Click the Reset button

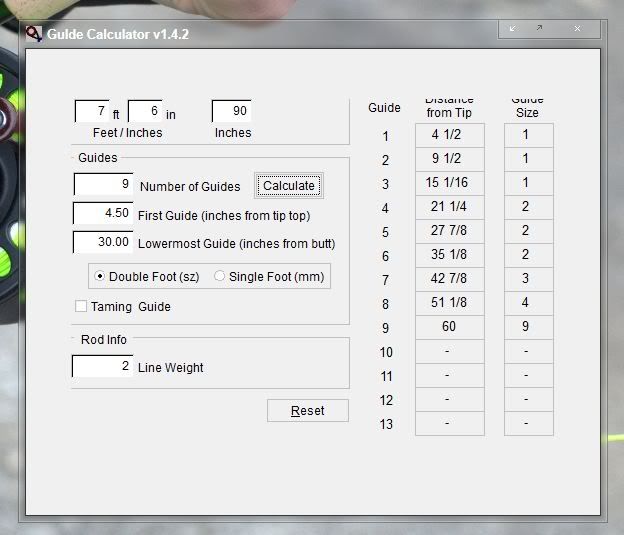(308, 410)
